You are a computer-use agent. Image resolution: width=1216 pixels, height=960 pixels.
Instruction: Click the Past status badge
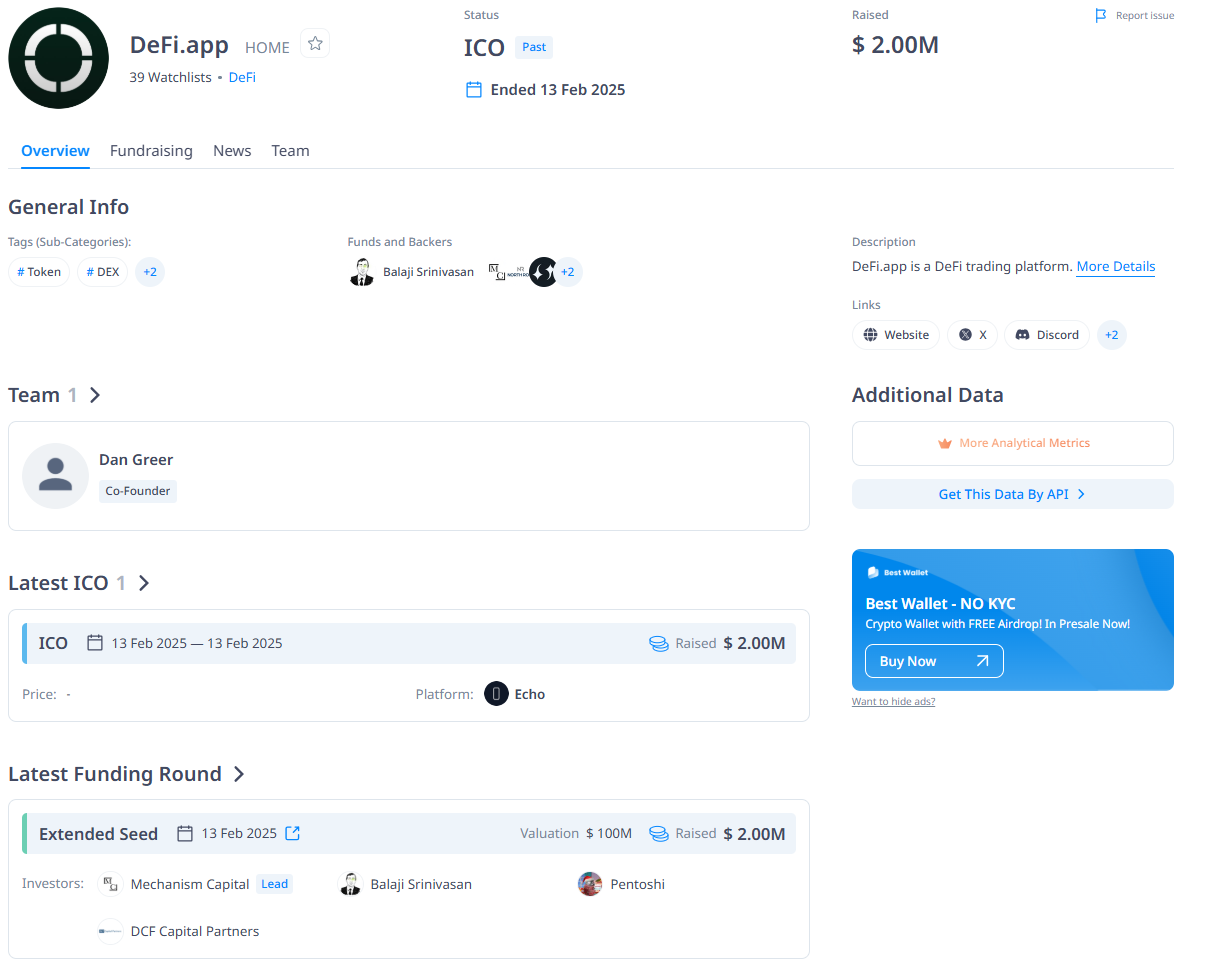534,47
